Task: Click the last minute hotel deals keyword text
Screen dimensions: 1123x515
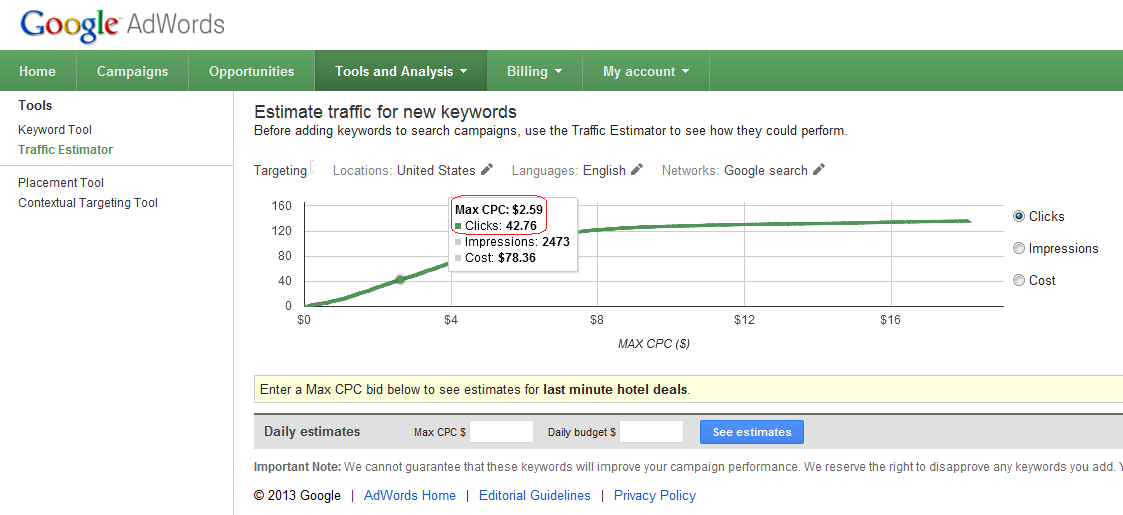Action: click(615, 390)
